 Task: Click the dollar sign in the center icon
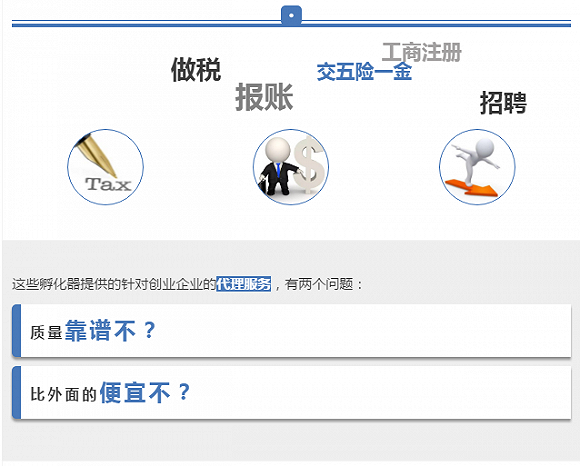point(310,165)
